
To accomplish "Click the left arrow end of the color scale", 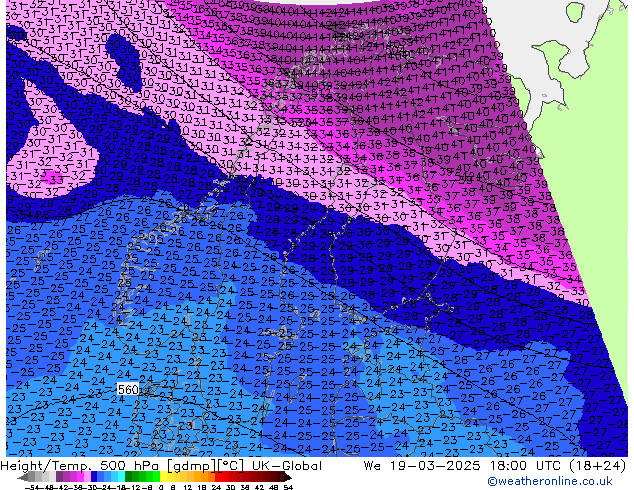I will (23, 477).
